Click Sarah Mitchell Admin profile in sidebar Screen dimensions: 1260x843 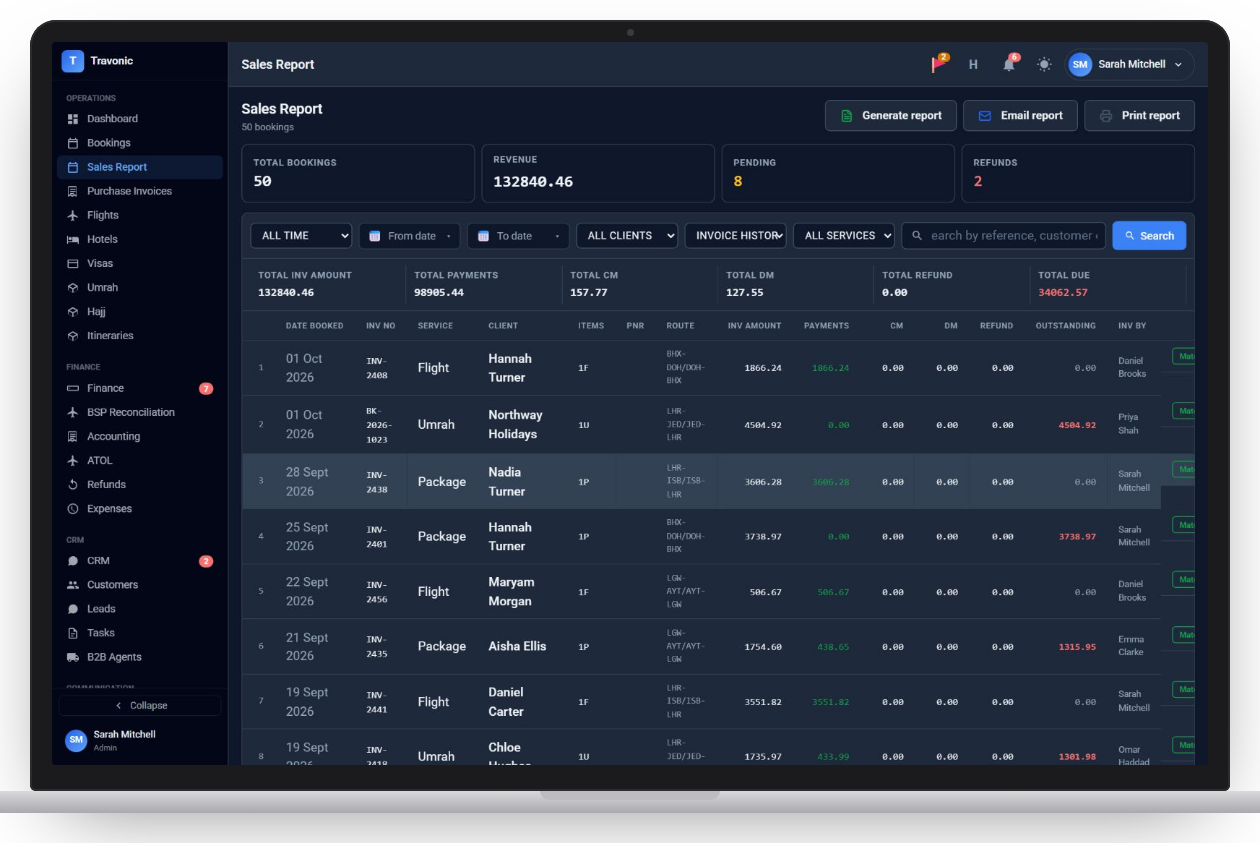(x=140, y=740)
